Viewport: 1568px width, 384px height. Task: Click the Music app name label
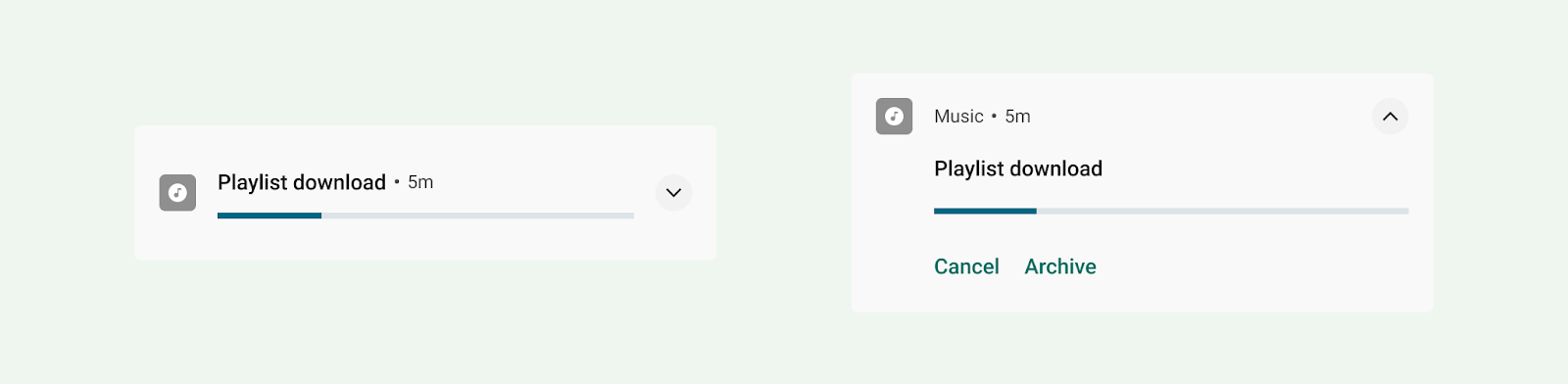pos(958,117)
